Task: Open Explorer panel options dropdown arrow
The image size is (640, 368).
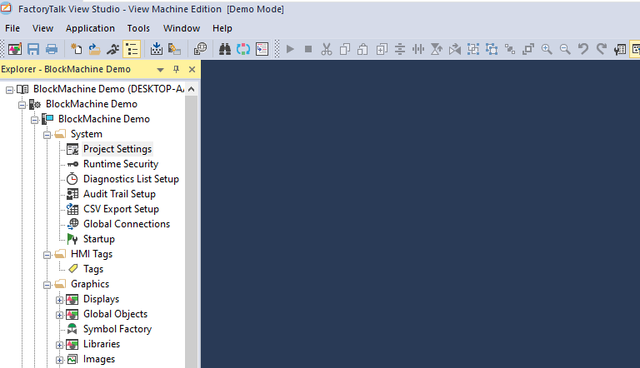Action: tap(160, 70)
